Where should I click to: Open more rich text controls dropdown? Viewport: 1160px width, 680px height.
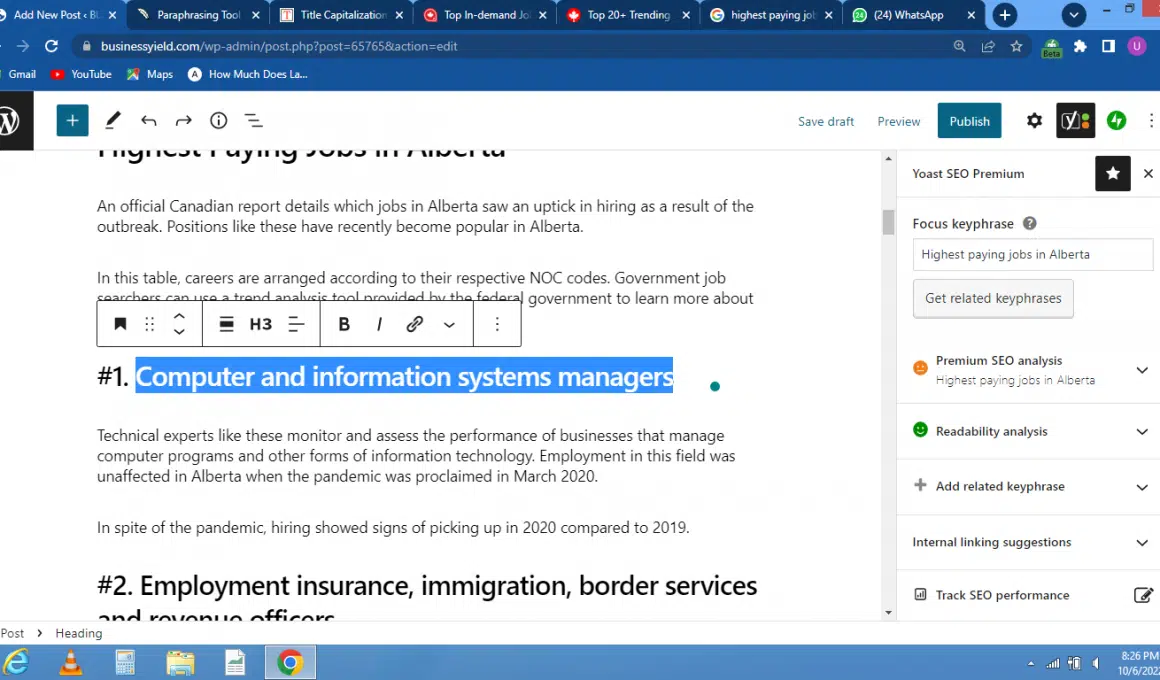pyautogui.click(x=449, y=324)
